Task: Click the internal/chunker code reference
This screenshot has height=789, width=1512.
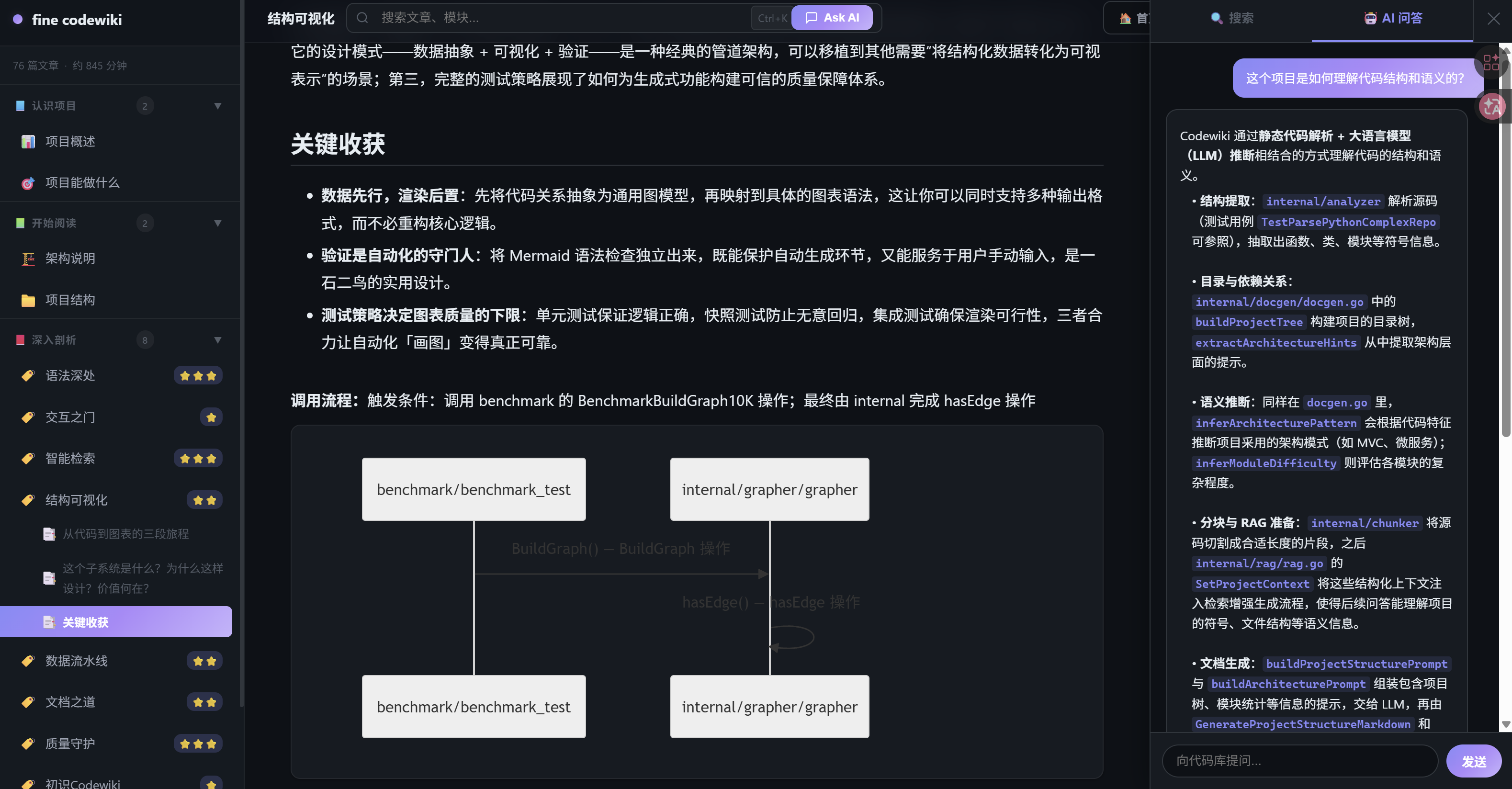Action: coord(1364,523)
